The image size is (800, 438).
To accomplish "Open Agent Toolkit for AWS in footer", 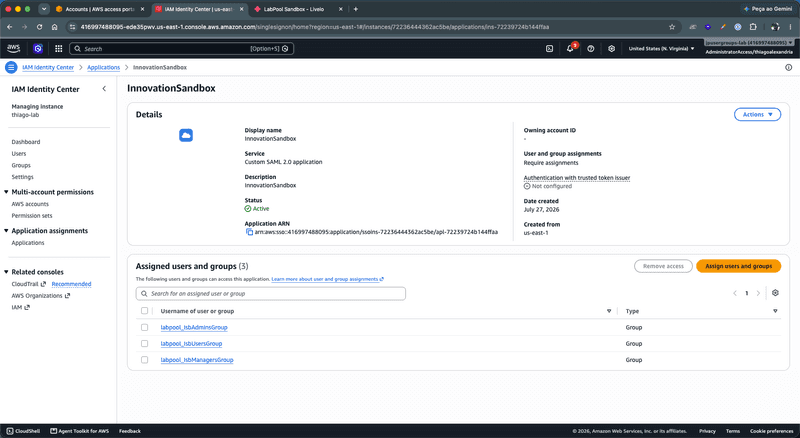I will 80,431.
